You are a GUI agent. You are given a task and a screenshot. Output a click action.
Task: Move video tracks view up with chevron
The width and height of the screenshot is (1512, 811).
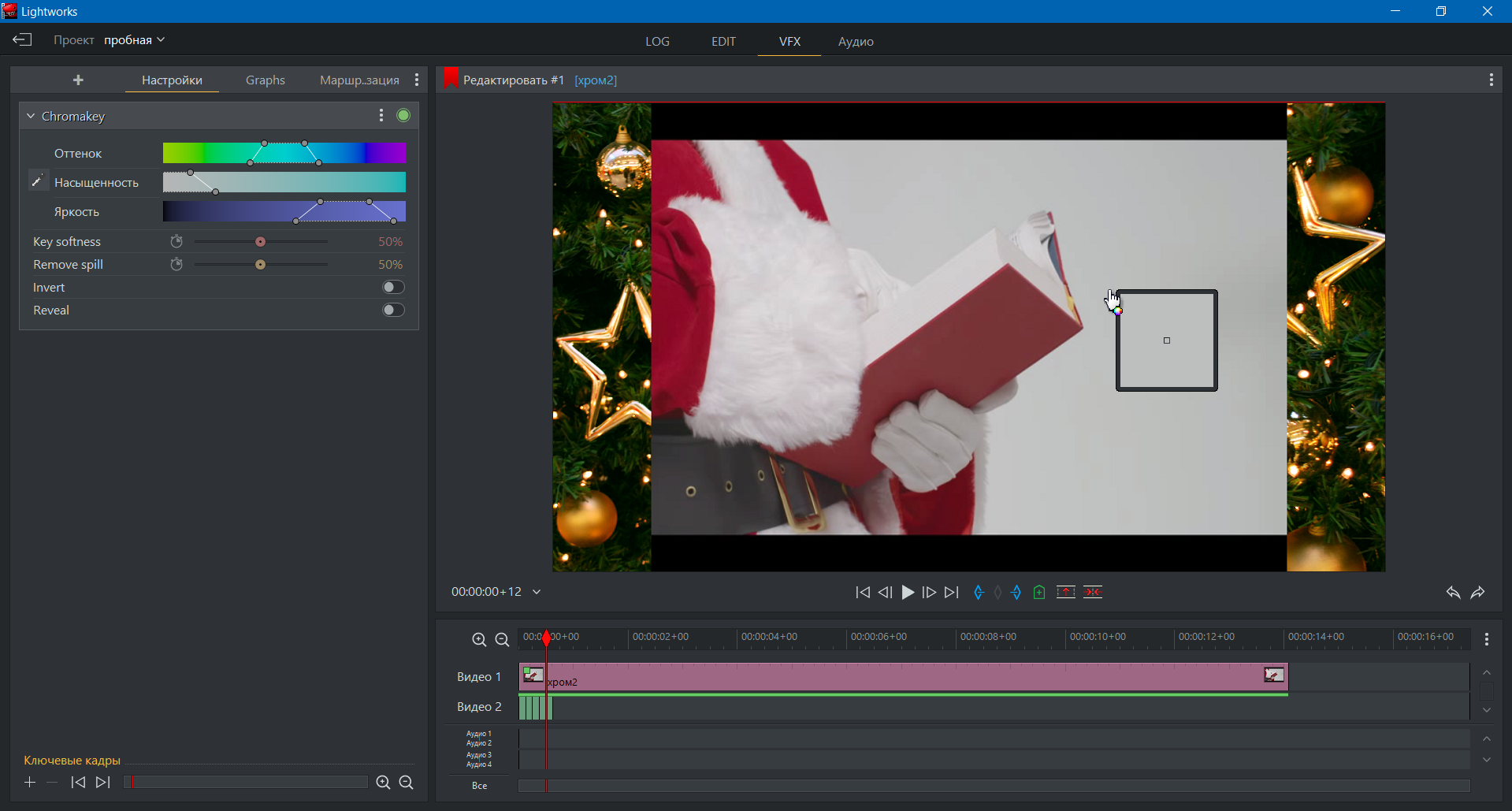[x=1487, y=672]
